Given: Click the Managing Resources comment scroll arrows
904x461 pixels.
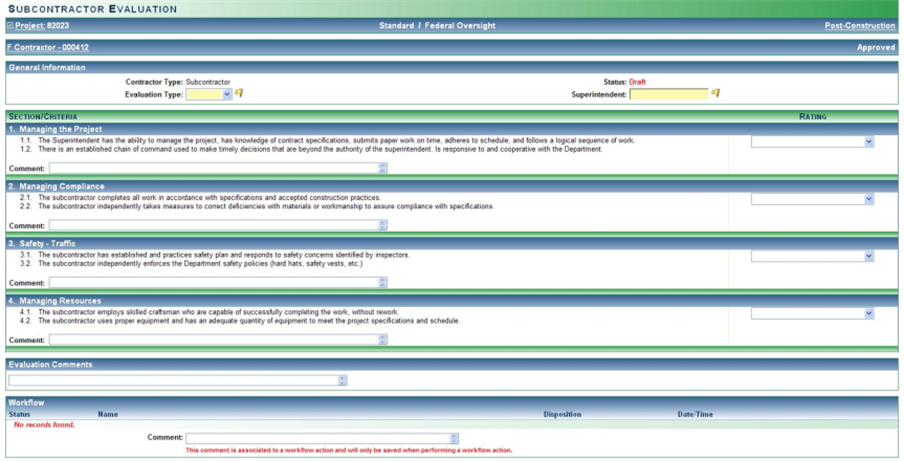Looking at the screenshot, I should click(382, 339).
